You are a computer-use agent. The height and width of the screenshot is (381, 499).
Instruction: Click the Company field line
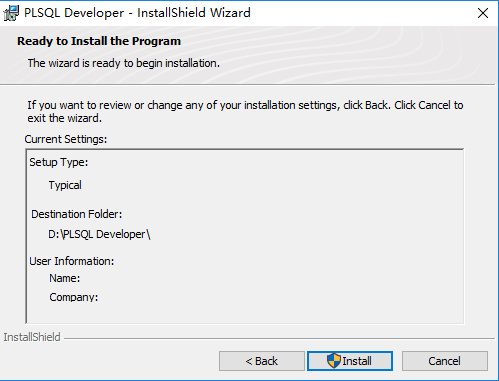pyautogui.click(x=74, y=297)
